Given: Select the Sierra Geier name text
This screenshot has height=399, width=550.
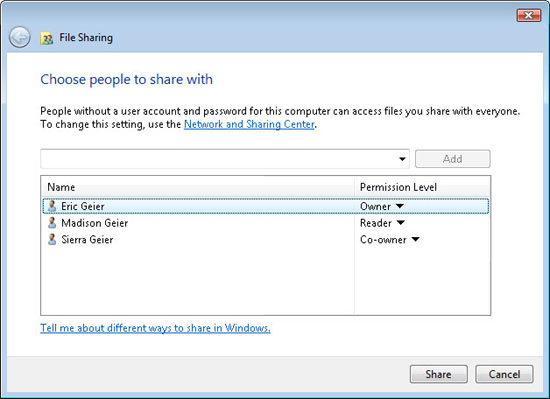Looking at the screenshot, I should click(87, 239).
